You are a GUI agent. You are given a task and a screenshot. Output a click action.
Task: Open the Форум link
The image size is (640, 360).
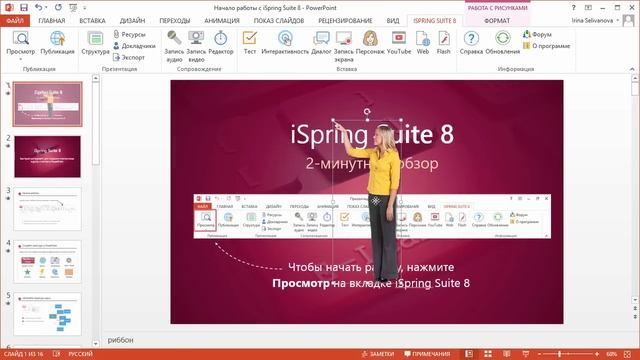tap(537, 35)
